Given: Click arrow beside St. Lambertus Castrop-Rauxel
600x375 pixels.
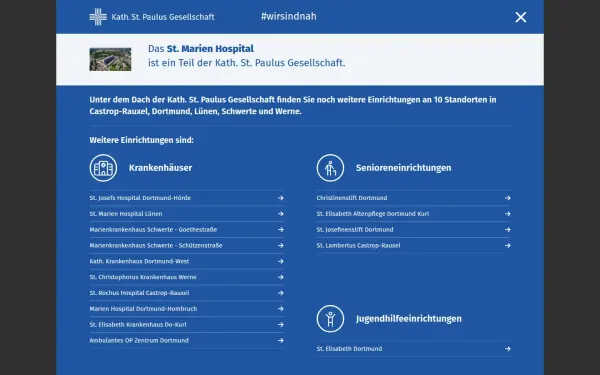Looking at the screenshot, I should [x=507, y=245].
